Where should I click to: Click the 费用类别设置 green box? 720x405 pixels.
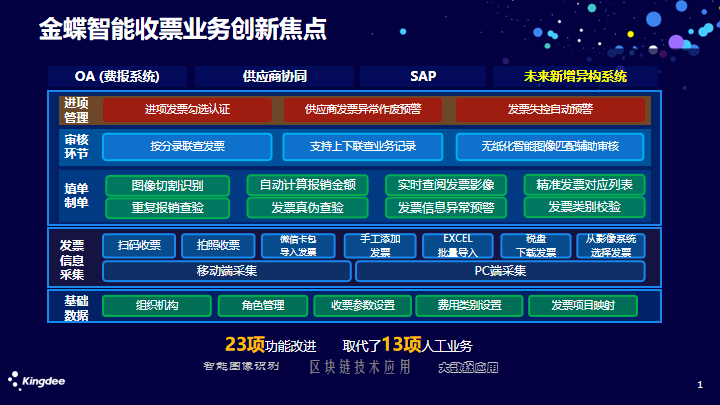click(469, 306)
